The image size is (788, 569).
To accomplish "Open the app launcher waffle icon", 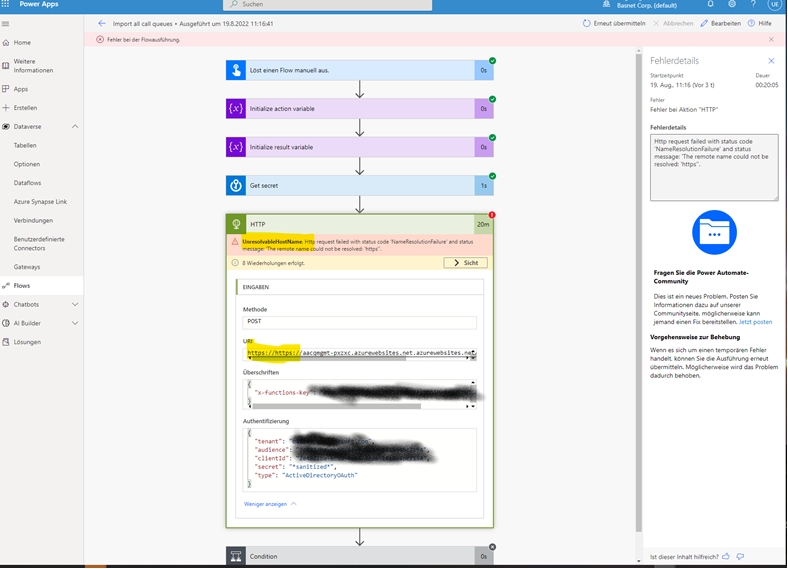I will tap(5, 4).
